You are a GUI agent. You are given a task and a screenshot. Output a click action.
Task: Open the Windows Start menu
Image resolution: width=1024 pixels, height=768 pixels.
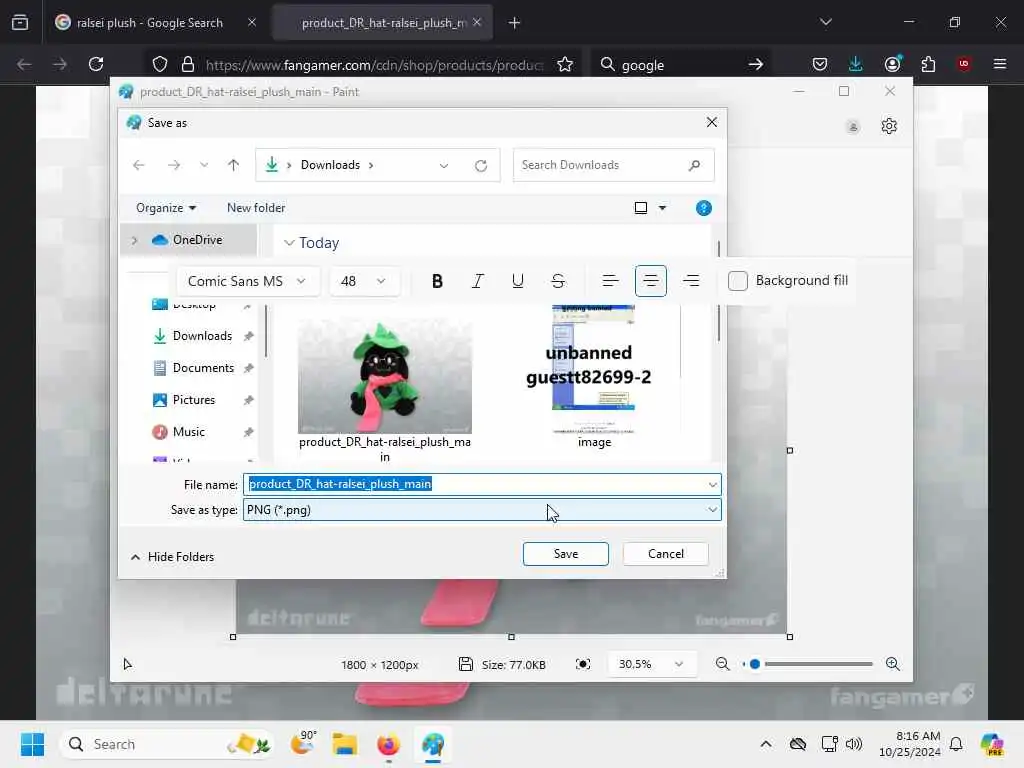pos(32,744)
